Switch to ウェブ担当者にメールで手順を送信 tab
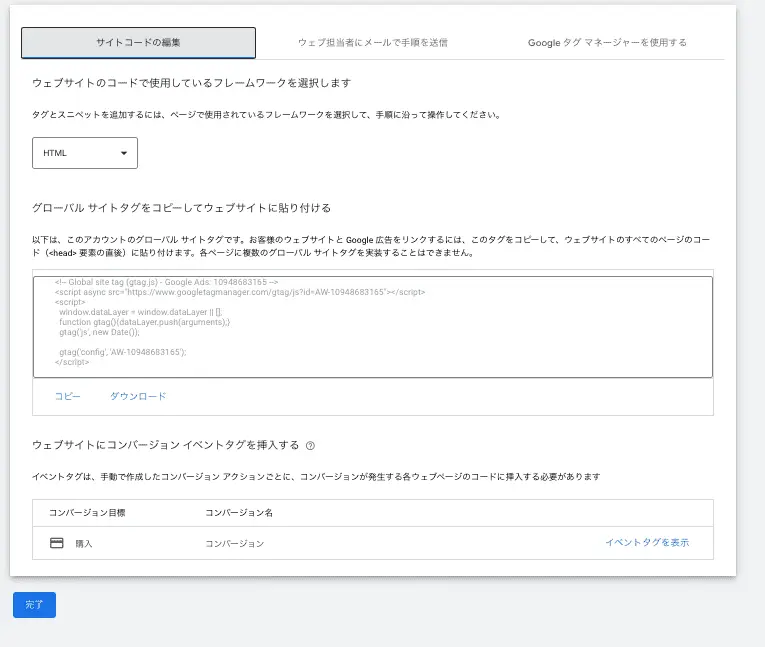 pos(373,42)
